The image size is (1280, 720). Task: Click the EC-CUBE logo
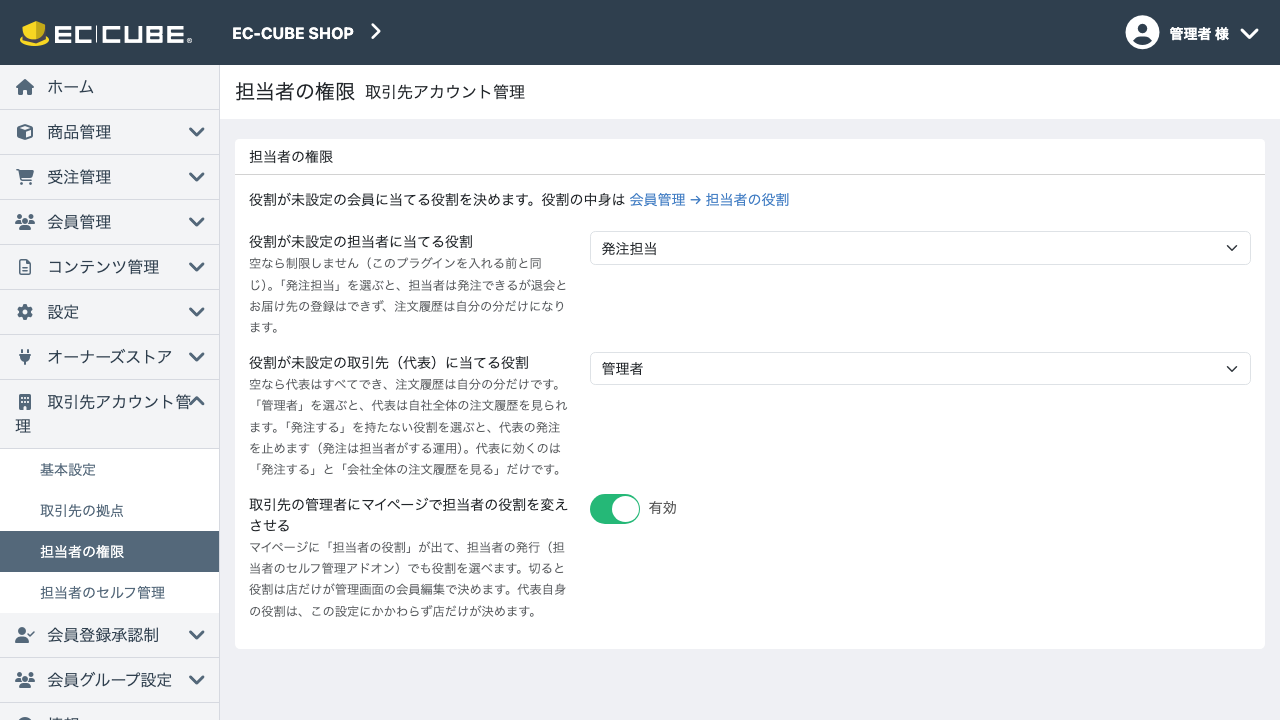(105, 33)
